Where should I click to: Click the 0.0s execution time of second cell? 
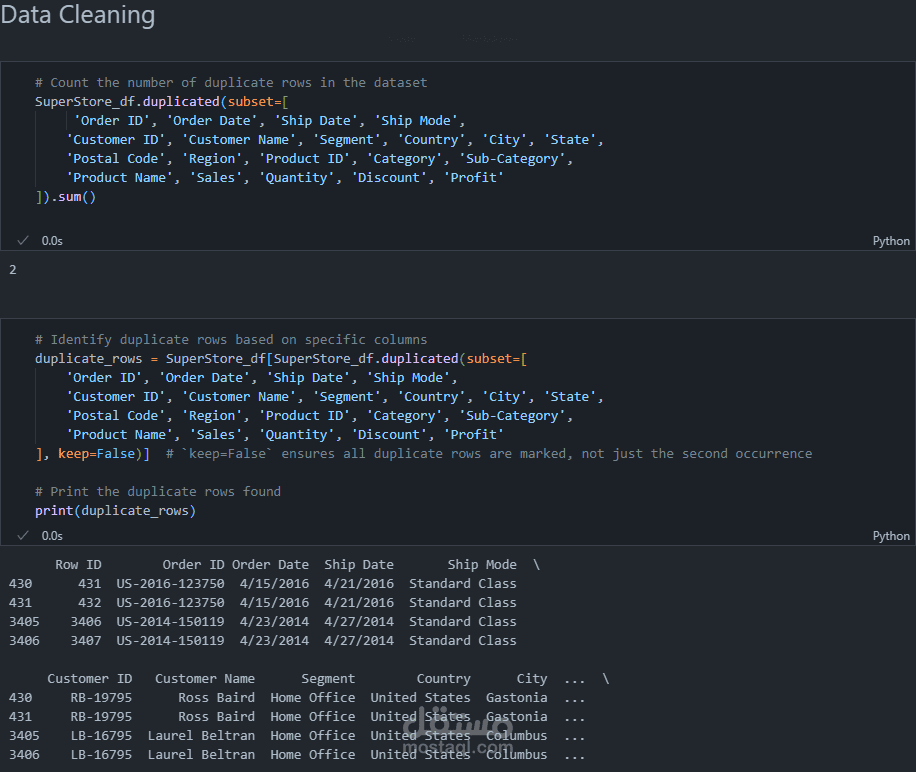click(x=51, y=535)
